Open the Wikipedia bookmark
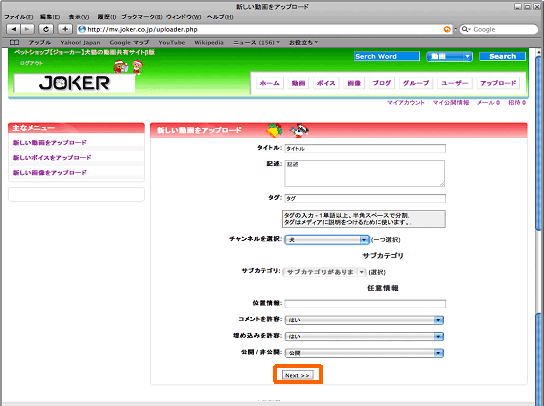Viewport: 544px width, 406px height. 209,42
